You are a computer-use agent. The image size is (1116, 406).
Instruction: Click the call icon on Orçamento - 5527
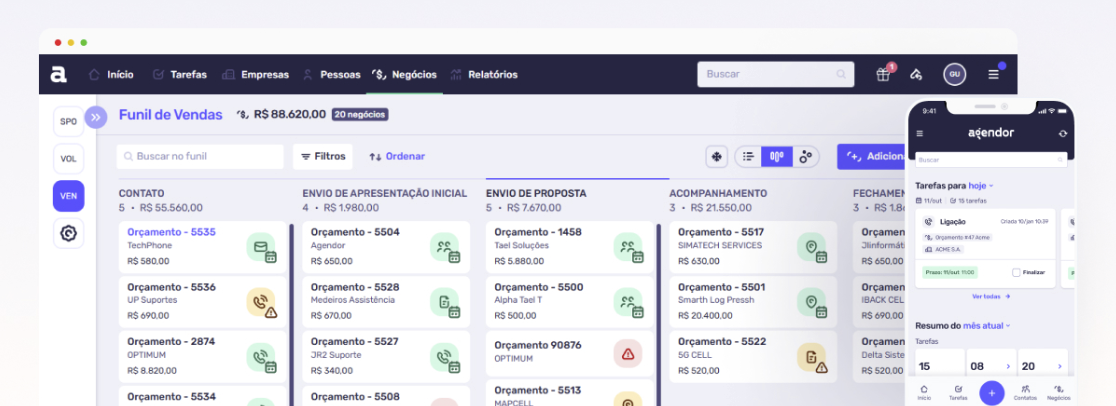coord(446,358)
